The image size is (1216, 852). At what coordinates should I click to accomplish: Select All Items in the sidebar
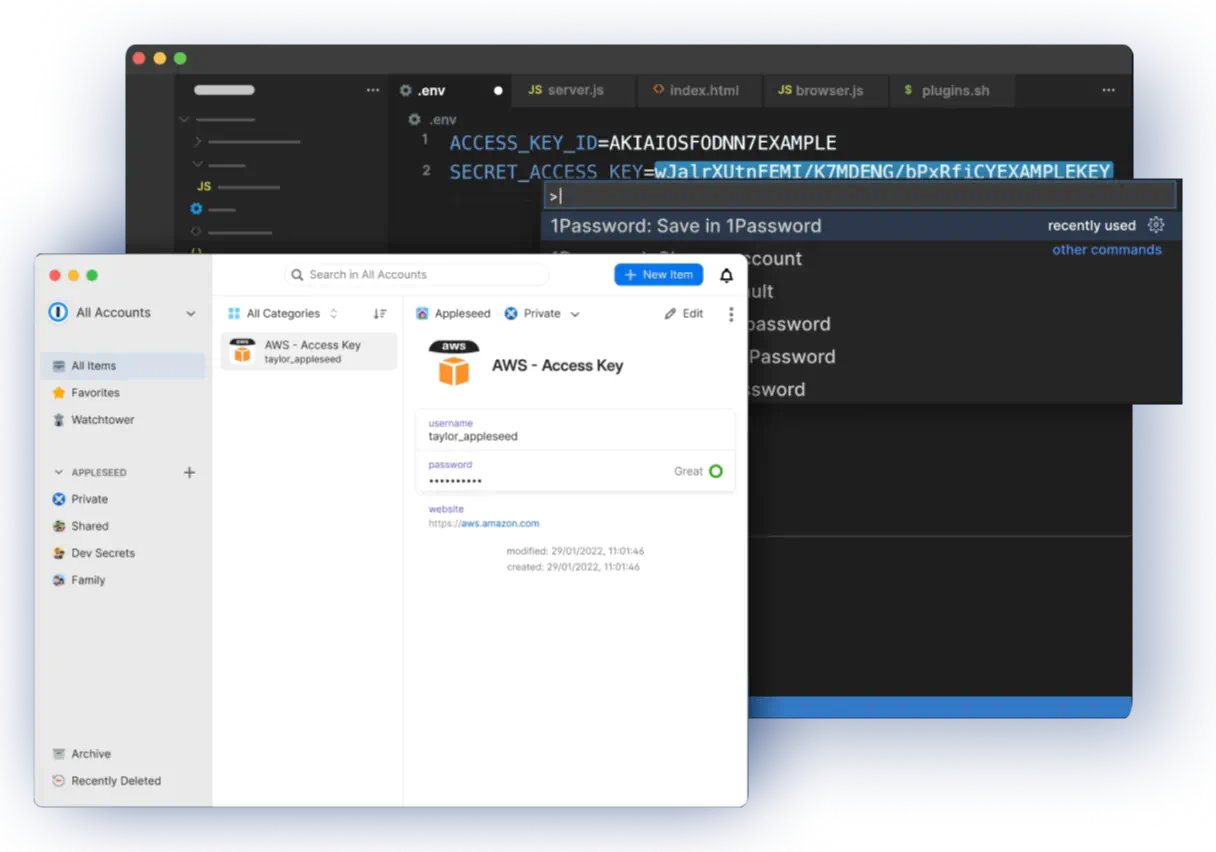(x=124, y=366)
